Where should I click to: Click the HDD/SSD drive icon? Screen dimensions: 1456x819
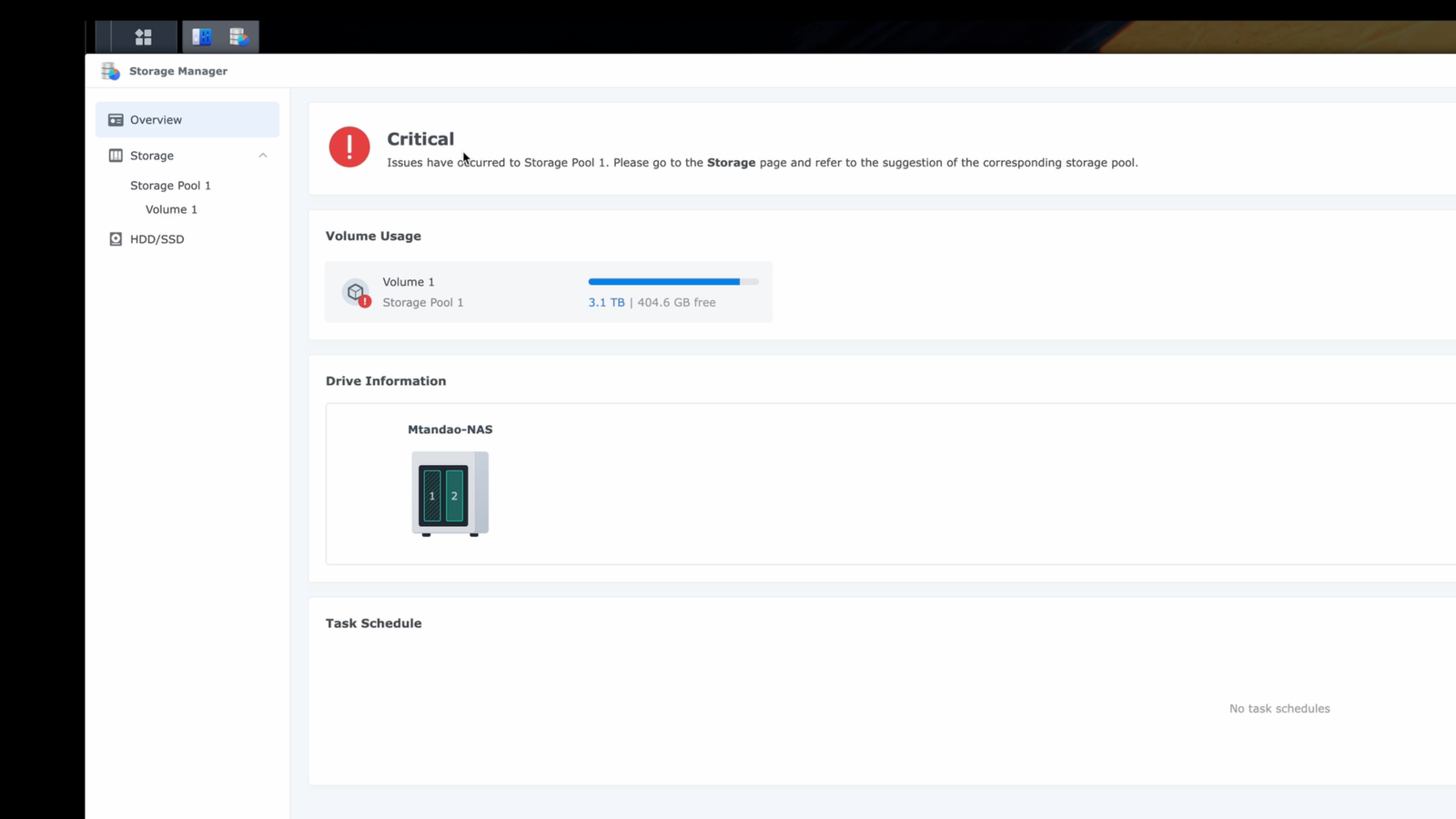(116, 238)
